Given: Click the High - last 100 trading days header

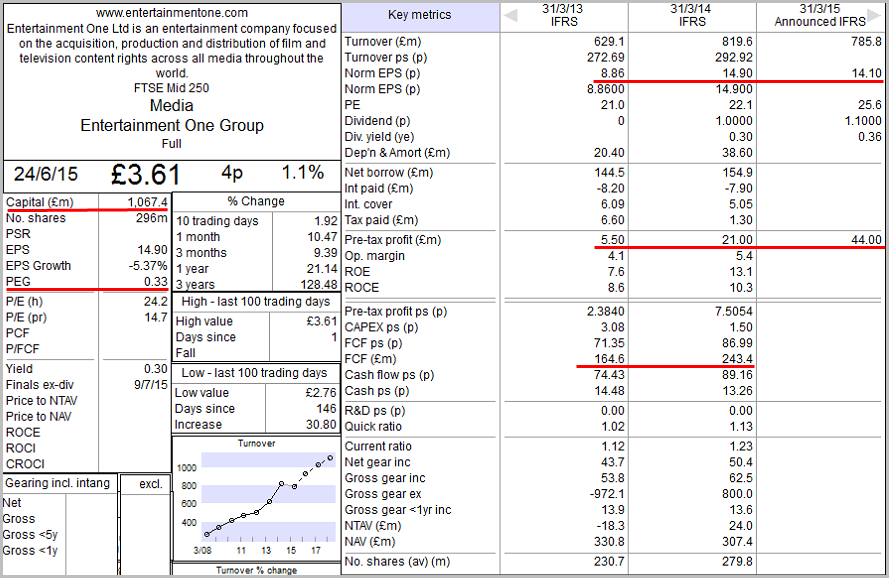Looking at the screenshot, I should 255,302.
